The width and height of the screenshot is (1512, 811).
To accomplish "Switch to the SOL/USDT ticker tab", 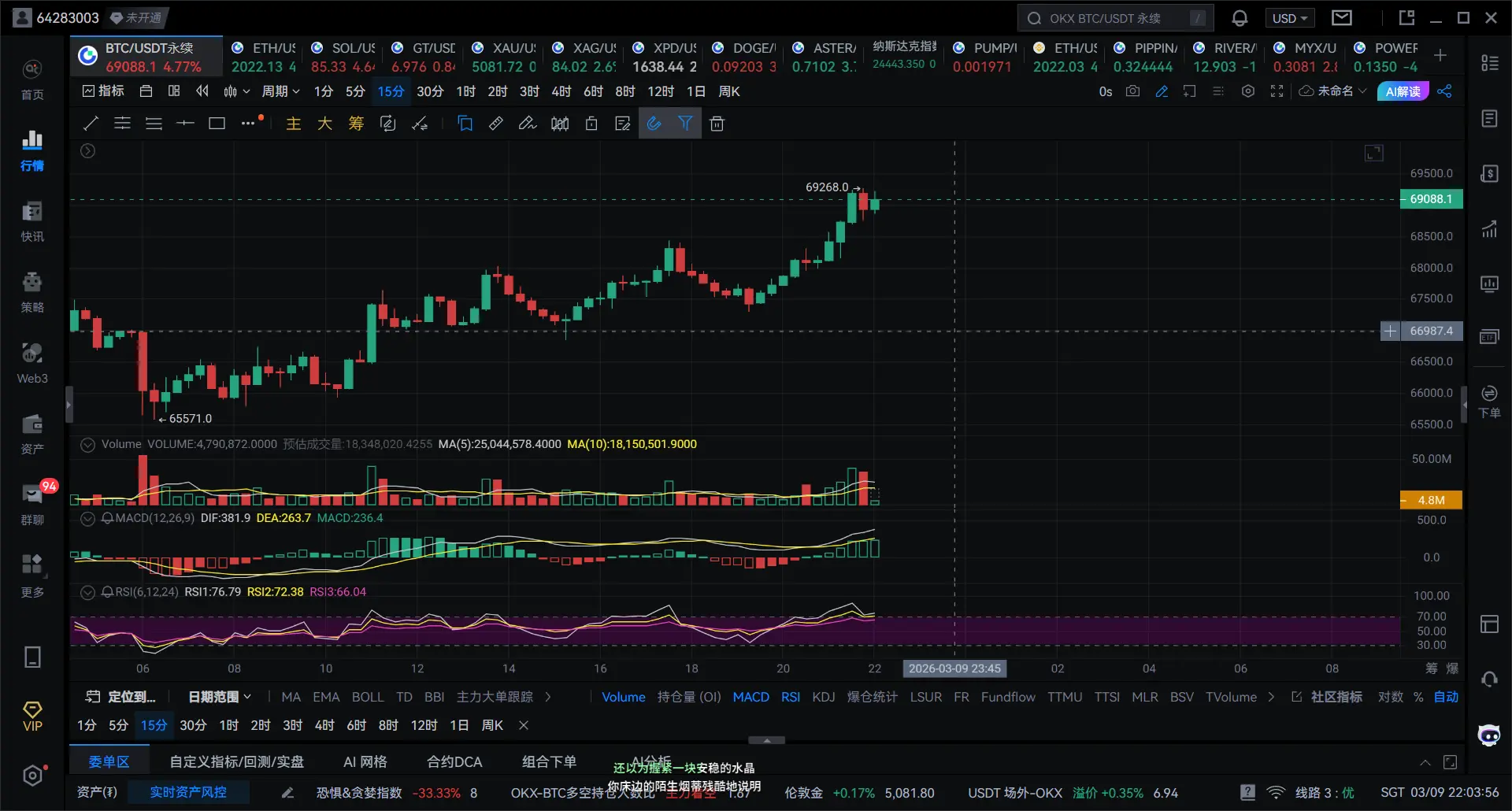I will 343,57.
